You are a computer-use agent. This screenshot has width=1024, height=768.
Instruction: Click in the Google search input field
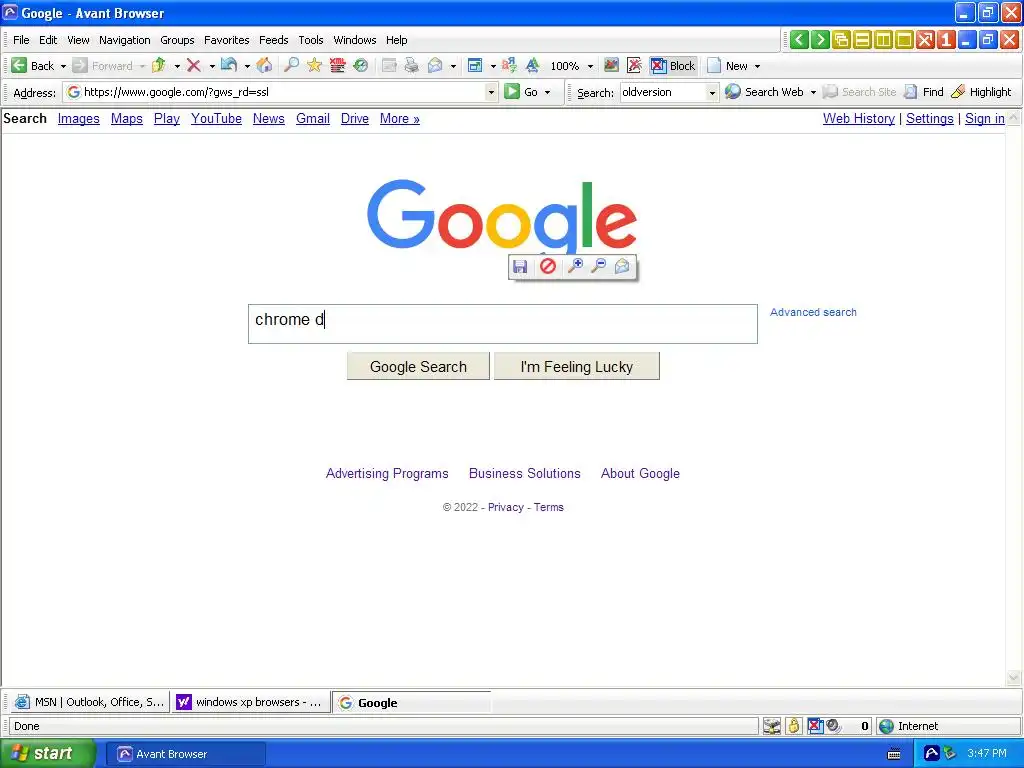[503, 324]
